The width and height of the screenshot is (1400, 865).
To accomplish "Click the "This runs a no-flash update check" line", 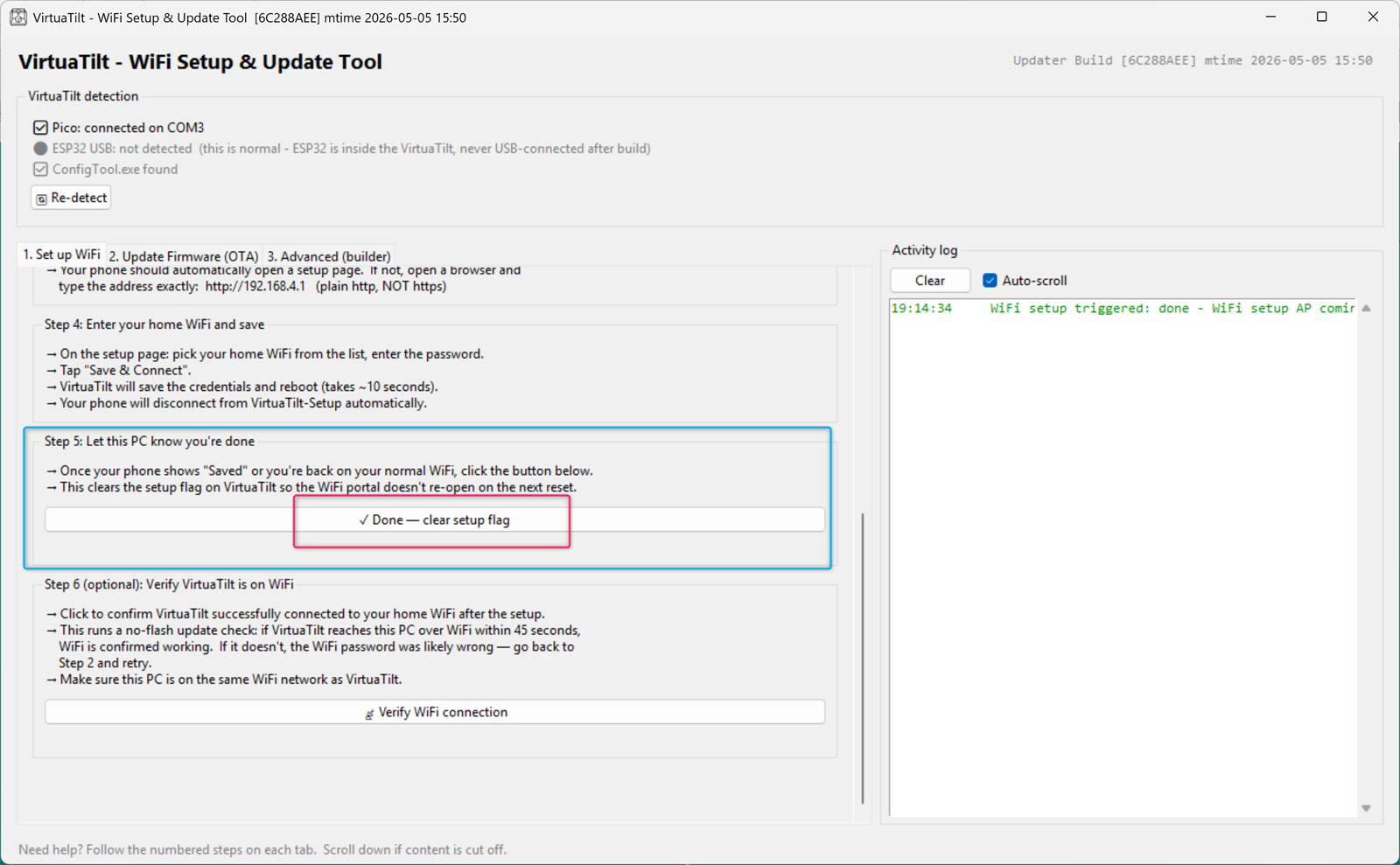I will (313, 630).
